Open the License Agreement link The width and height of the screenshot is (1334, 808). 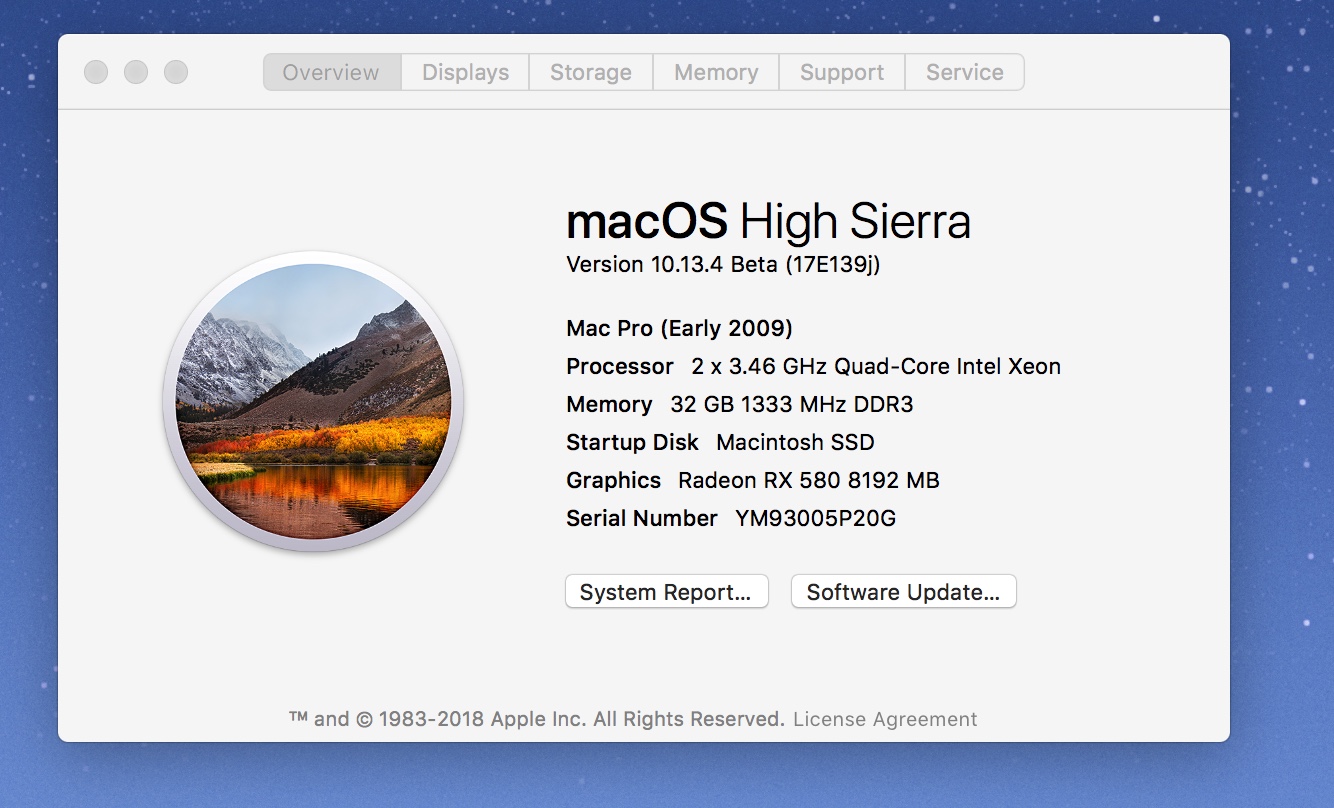click(x=885, y=719)
